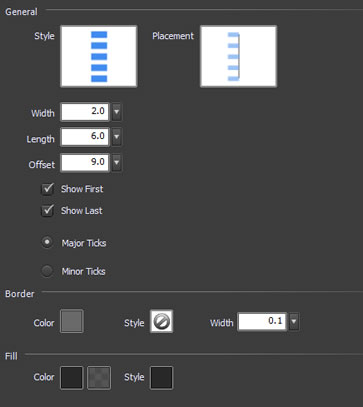Screen dimensions: 363x407
Task: Open the tick Style preview picker
Action: pos(99,56)
